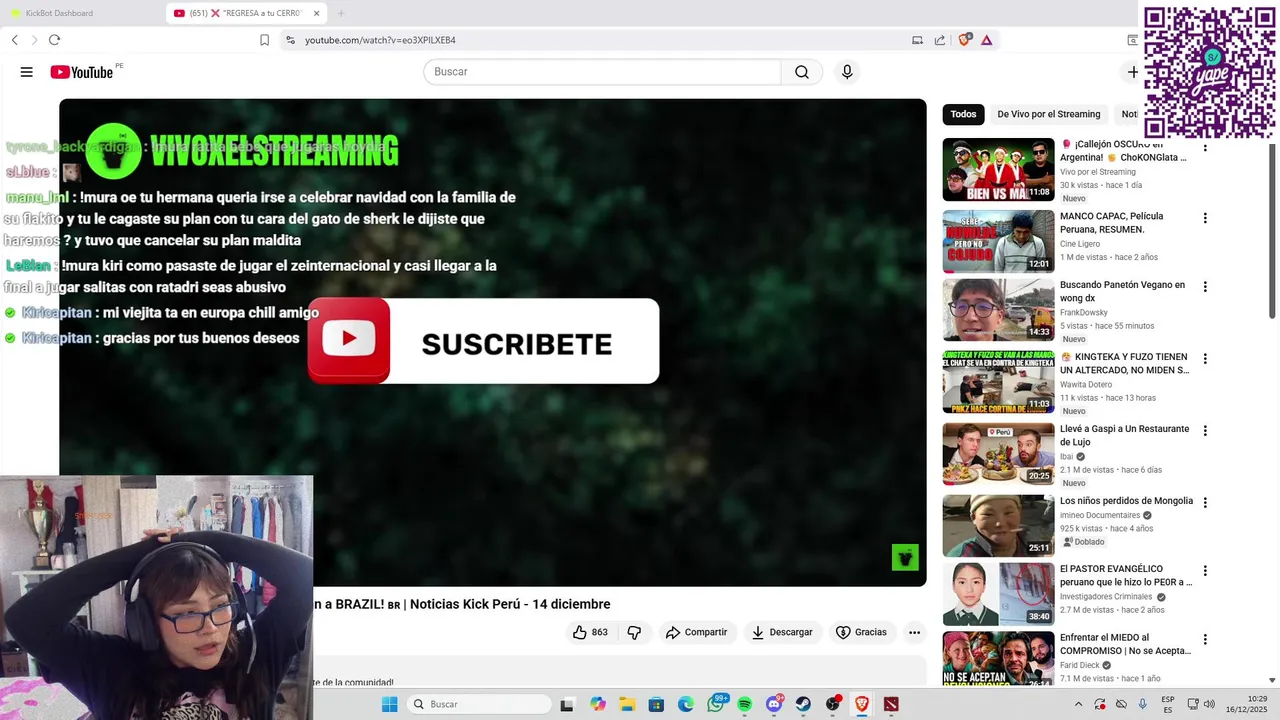Go to the YouTube home logo
This screenshot has height=720, width=1280.
click(x=82, y=72)
